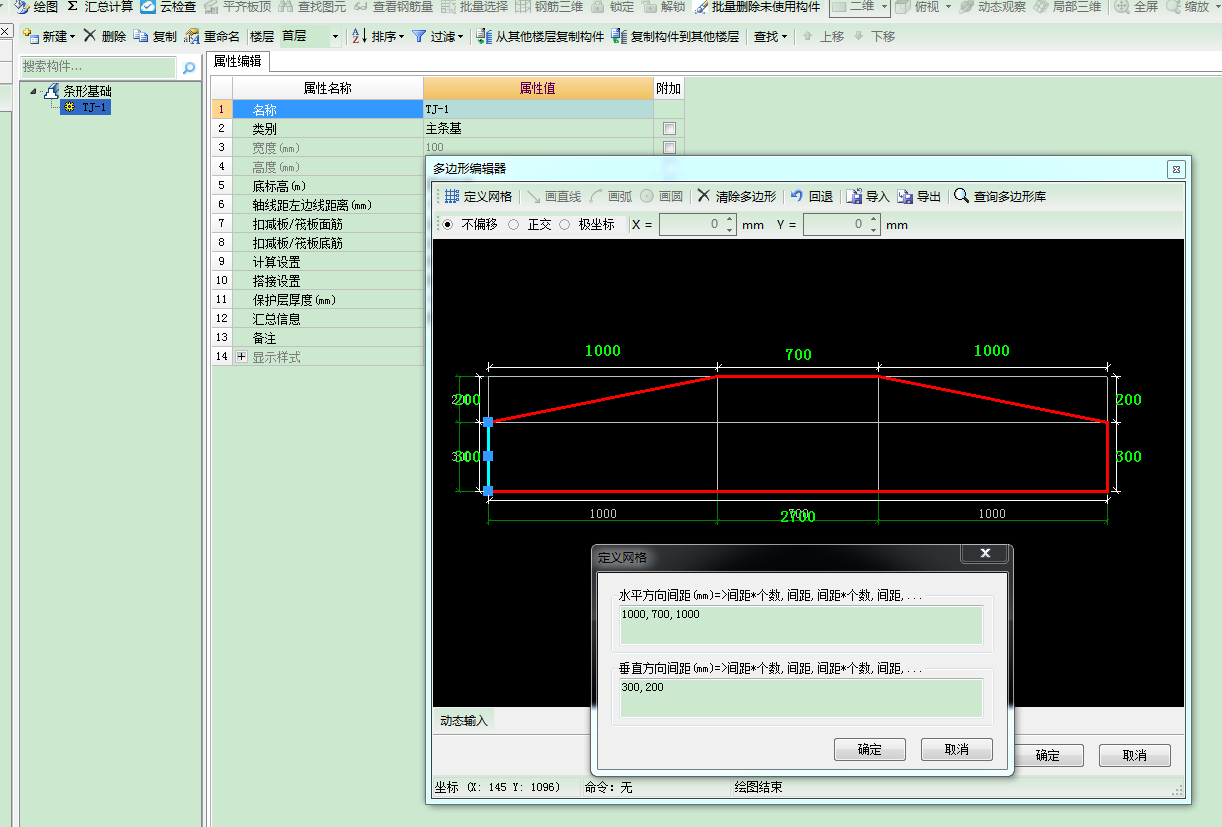The height and width of the screenshot is (827, 1222).
Task: Close the 定义网格 dialog
Action: pyautogui.click(x=985, y=553)
